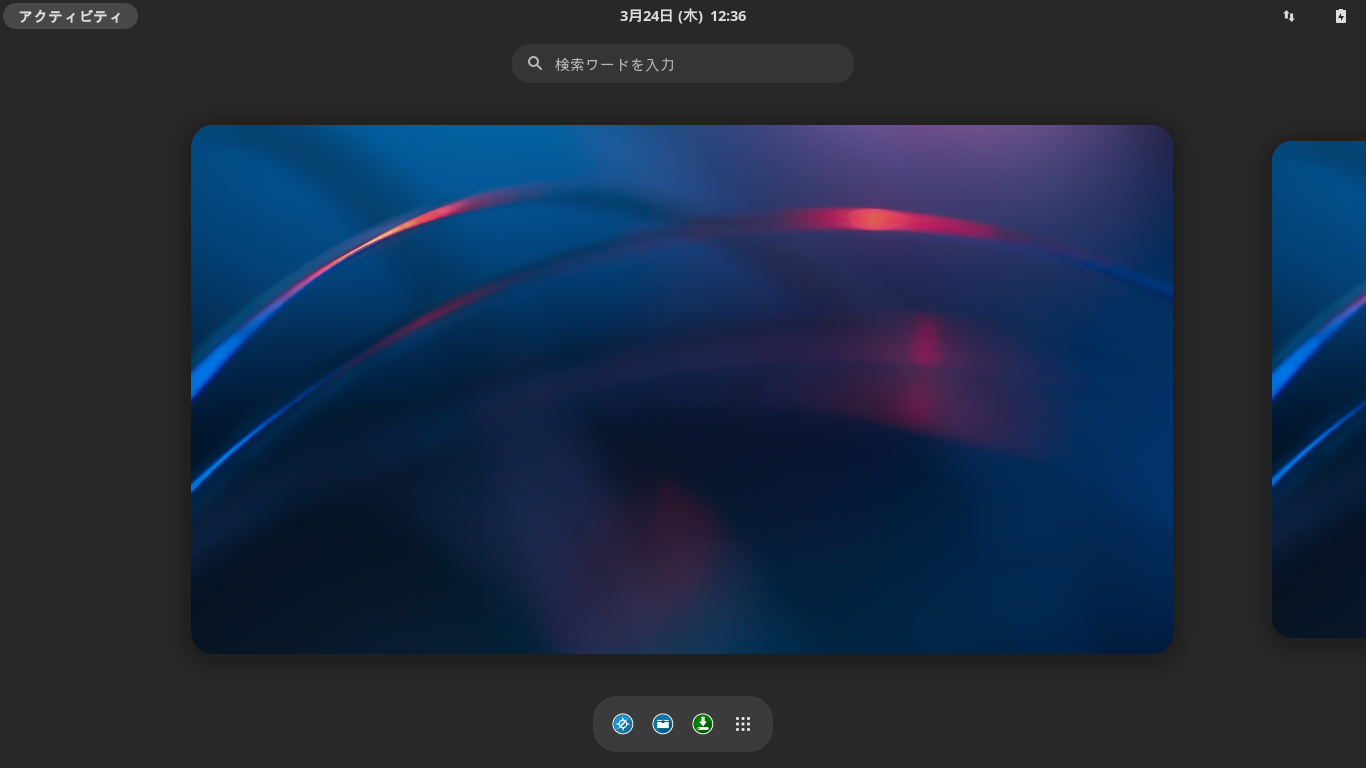1366x768 pixels.
Task: Select the main workspace thumbnail
Action: click(682, 389)
